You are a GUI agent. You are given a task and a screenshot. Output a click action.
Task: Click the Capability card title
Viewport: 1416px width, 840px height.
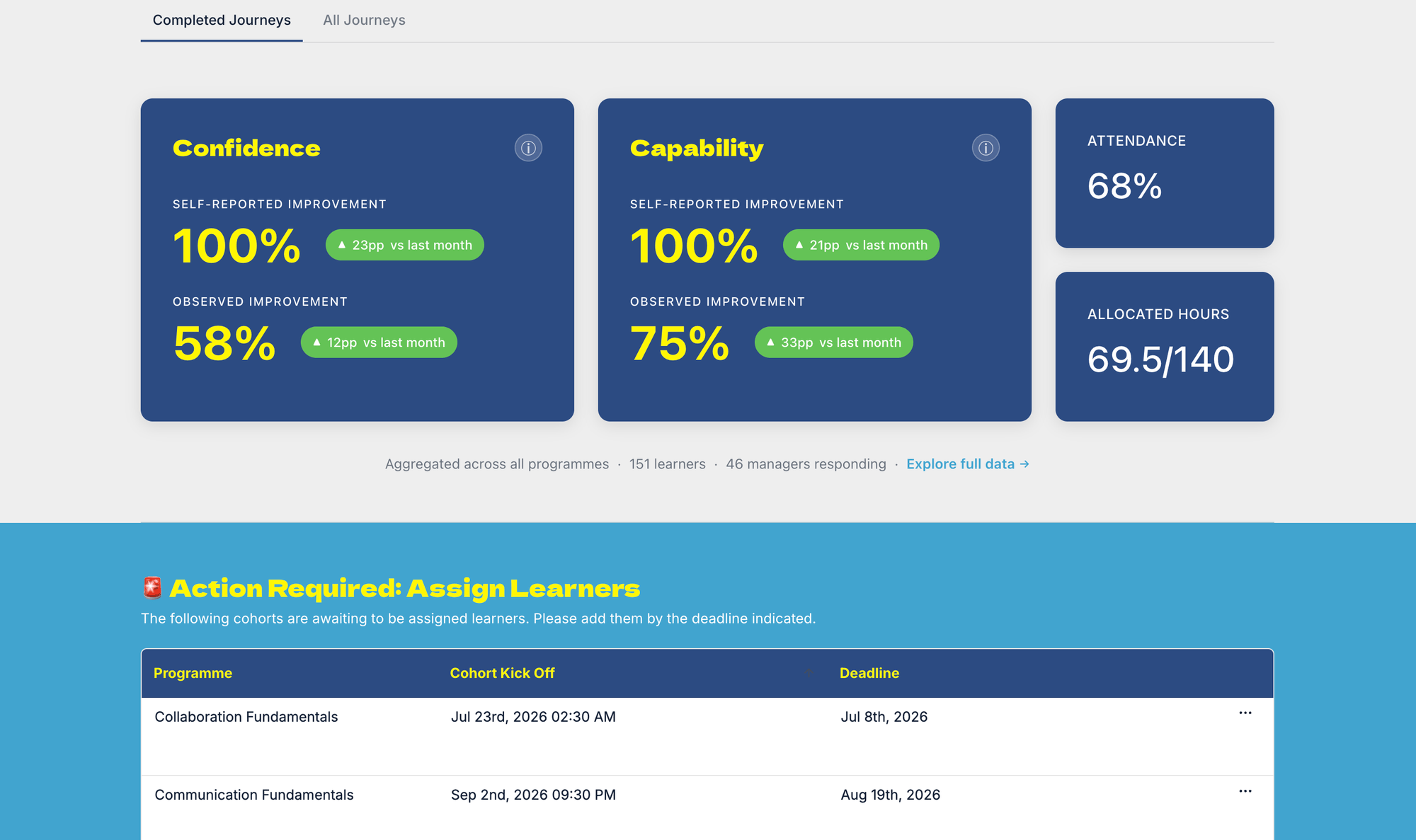click(697, 148)
